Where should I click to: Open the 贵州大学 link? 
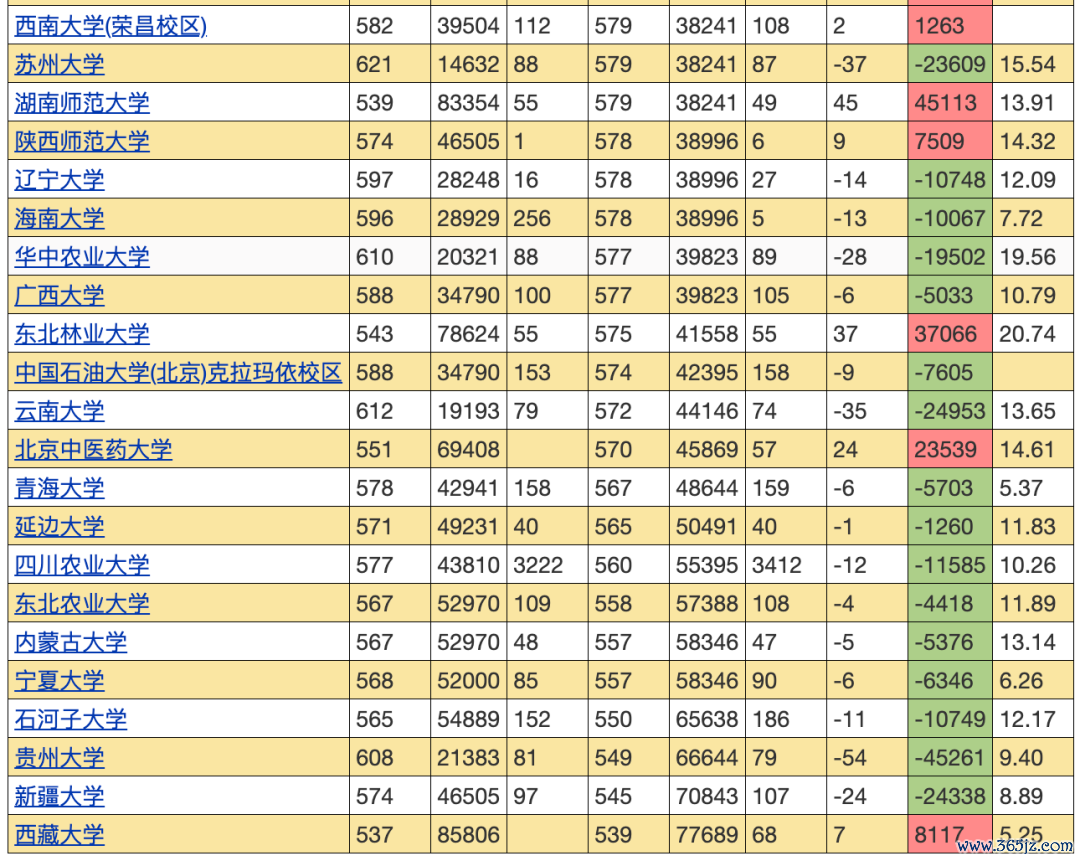coord(59,759)
